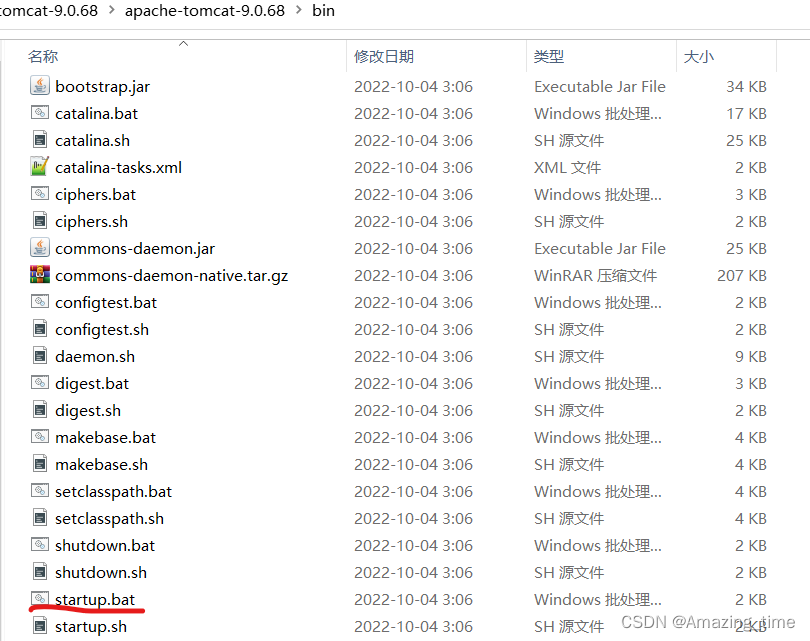
Task: Click the XML 文件 type cell
Action: [568, 167]
